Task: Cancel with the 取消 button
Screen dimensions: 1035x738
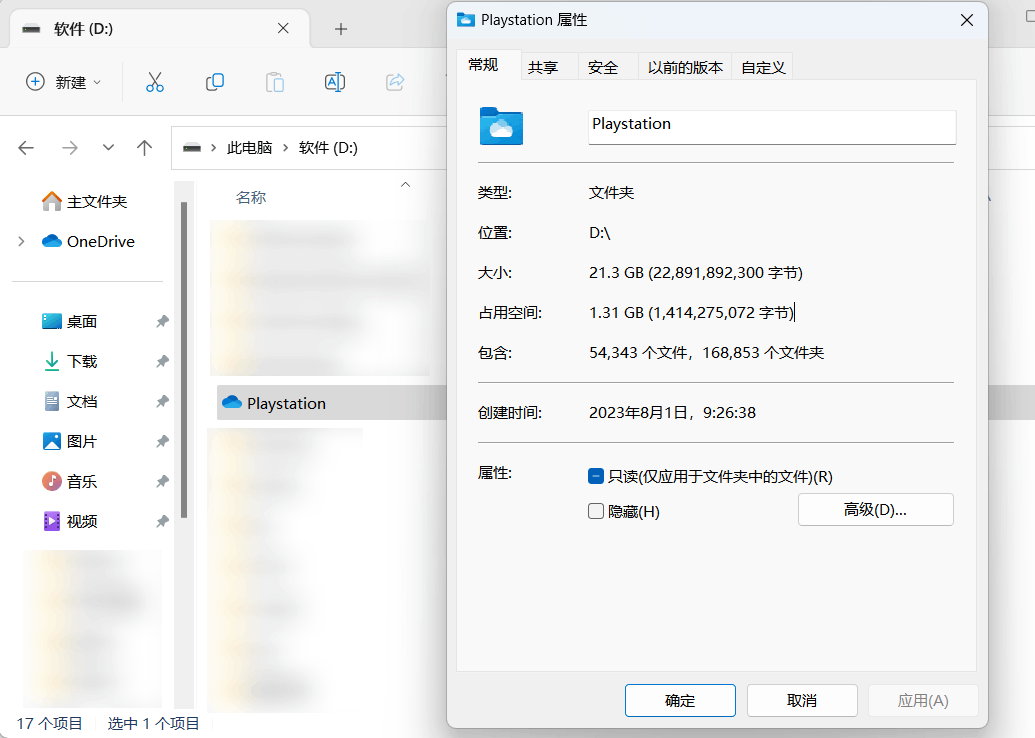Action: point(802,700)
